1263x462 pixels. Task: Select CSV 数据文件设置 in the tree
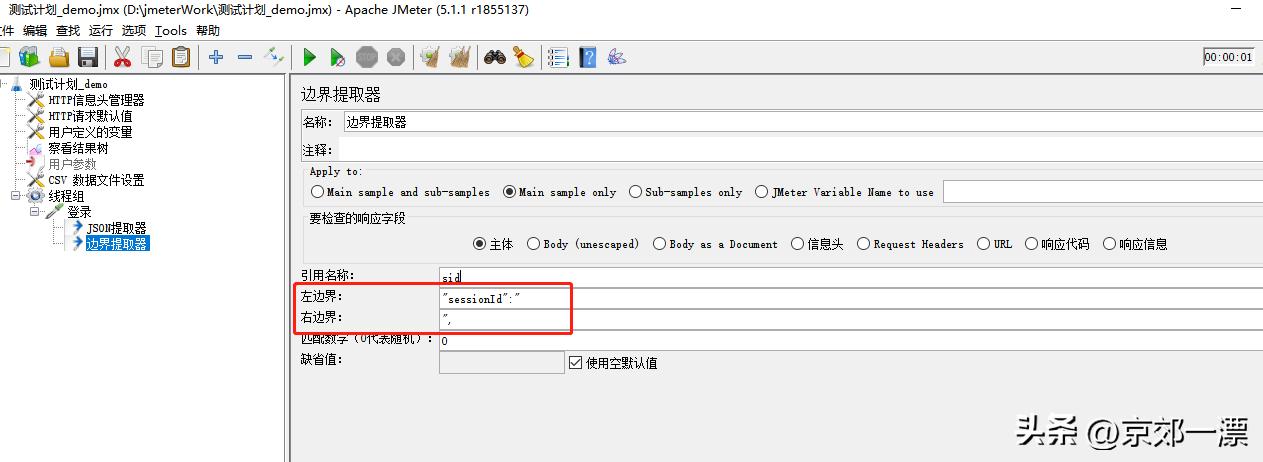pyautogui.click(x=96, y=180)
